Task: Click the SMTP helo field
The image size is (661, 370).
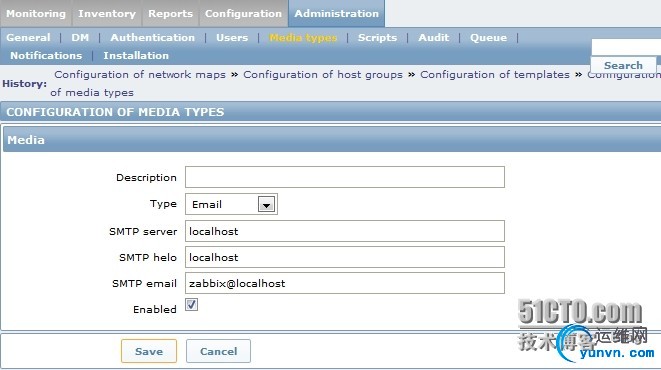Action: pos(345,257)
